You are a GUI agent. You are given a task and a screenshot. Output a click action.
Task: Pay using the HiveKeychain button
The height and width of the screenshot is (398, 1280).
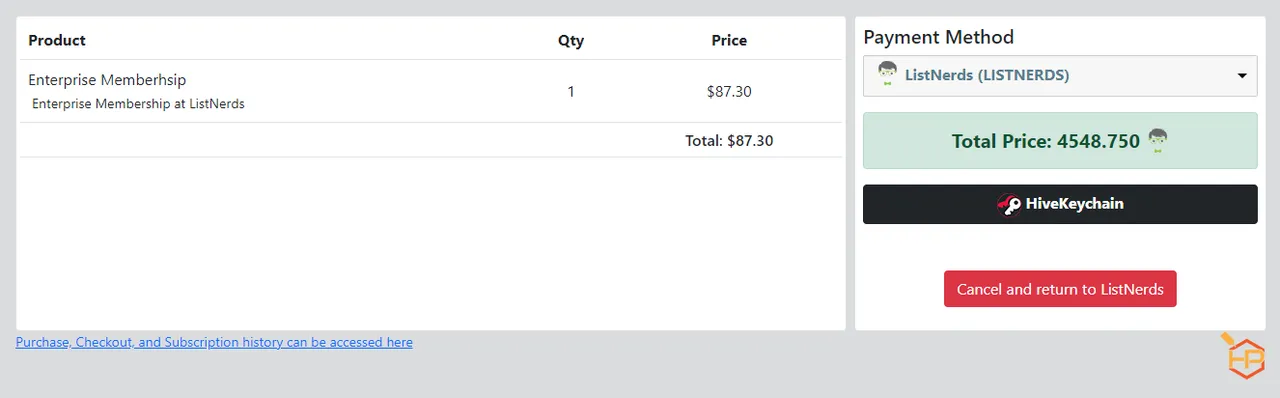coord(1060,204)
